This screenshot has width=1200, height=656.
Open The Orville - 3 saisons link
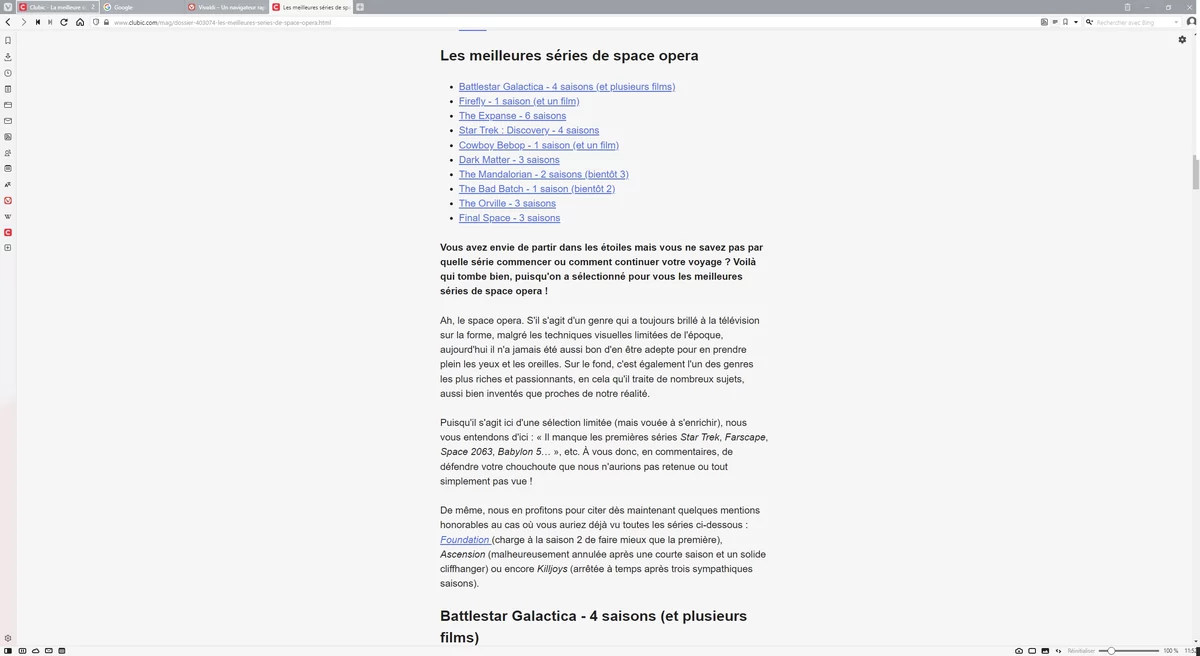click(507, 203)
